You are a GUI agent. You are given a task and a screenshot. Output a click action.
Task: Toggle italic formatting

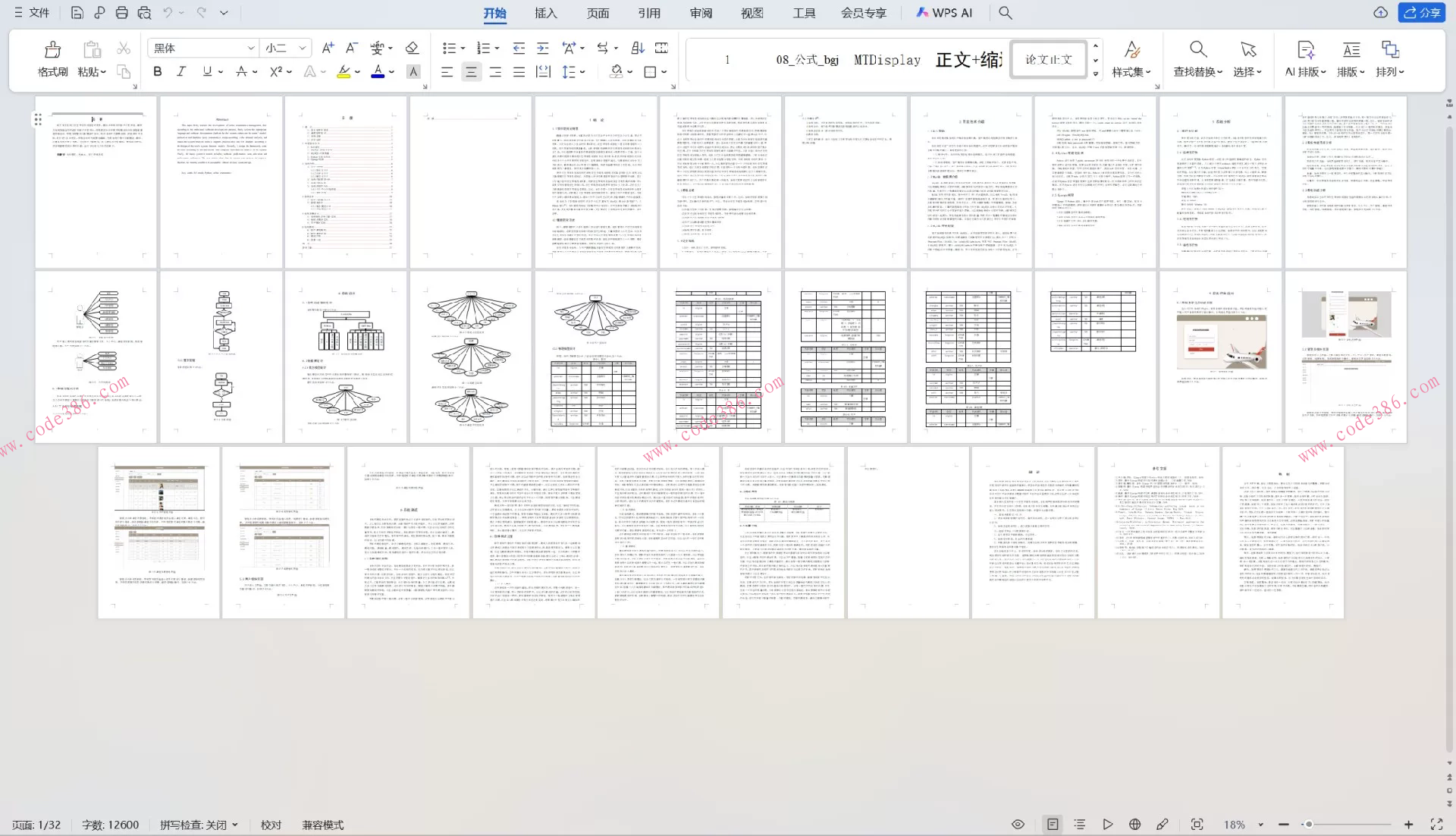pyautogui.click(x=180, y=71)
